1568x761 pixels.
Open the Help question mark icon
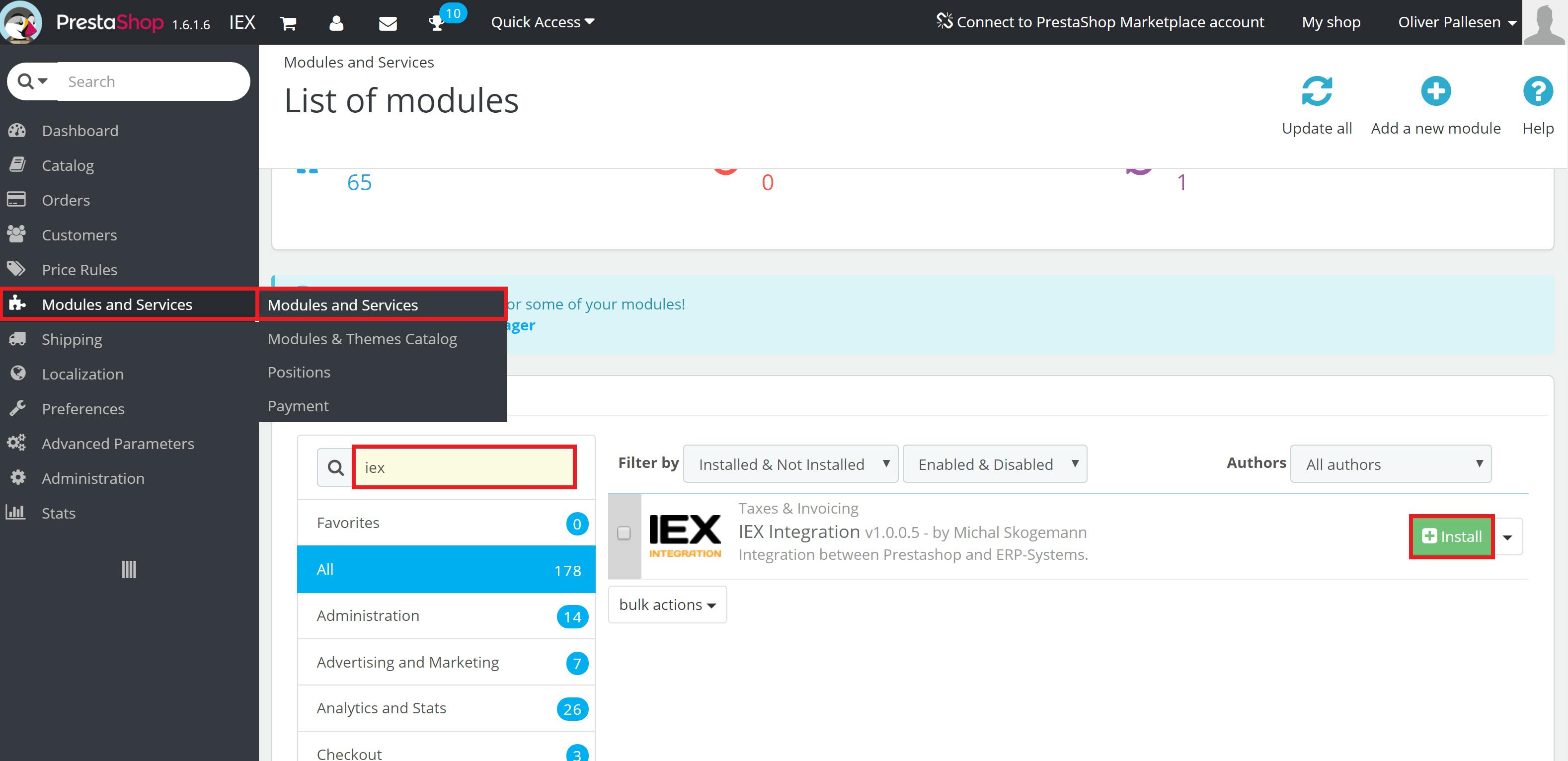pyautogui.click(x=1538, y=91)
